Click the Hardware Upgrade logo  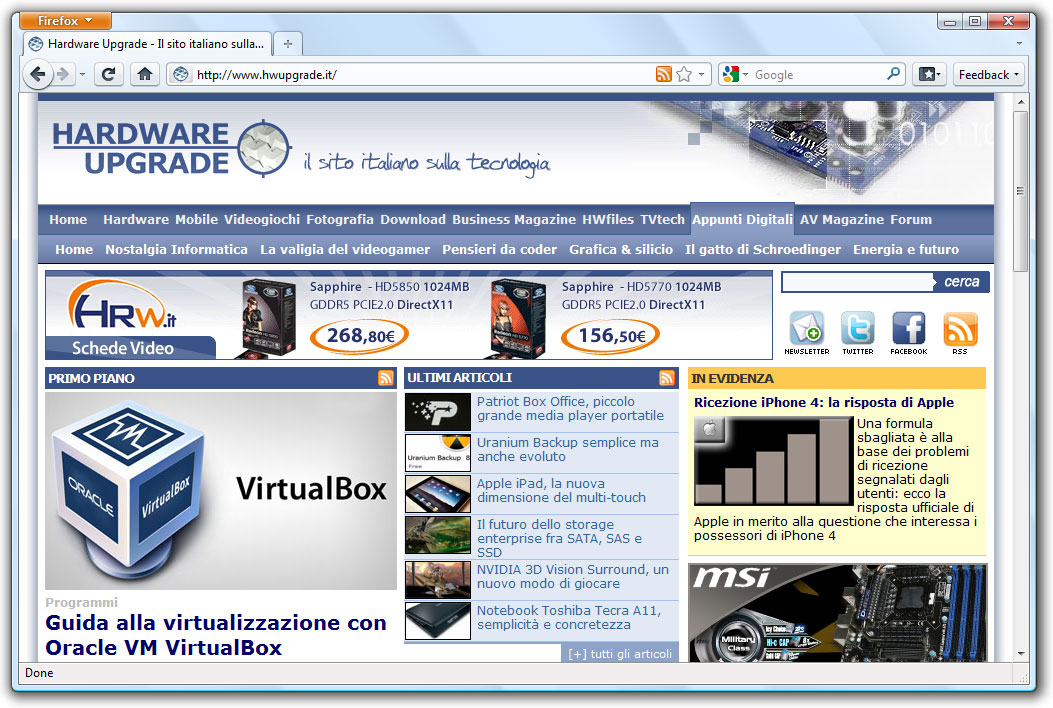(171, 148)
